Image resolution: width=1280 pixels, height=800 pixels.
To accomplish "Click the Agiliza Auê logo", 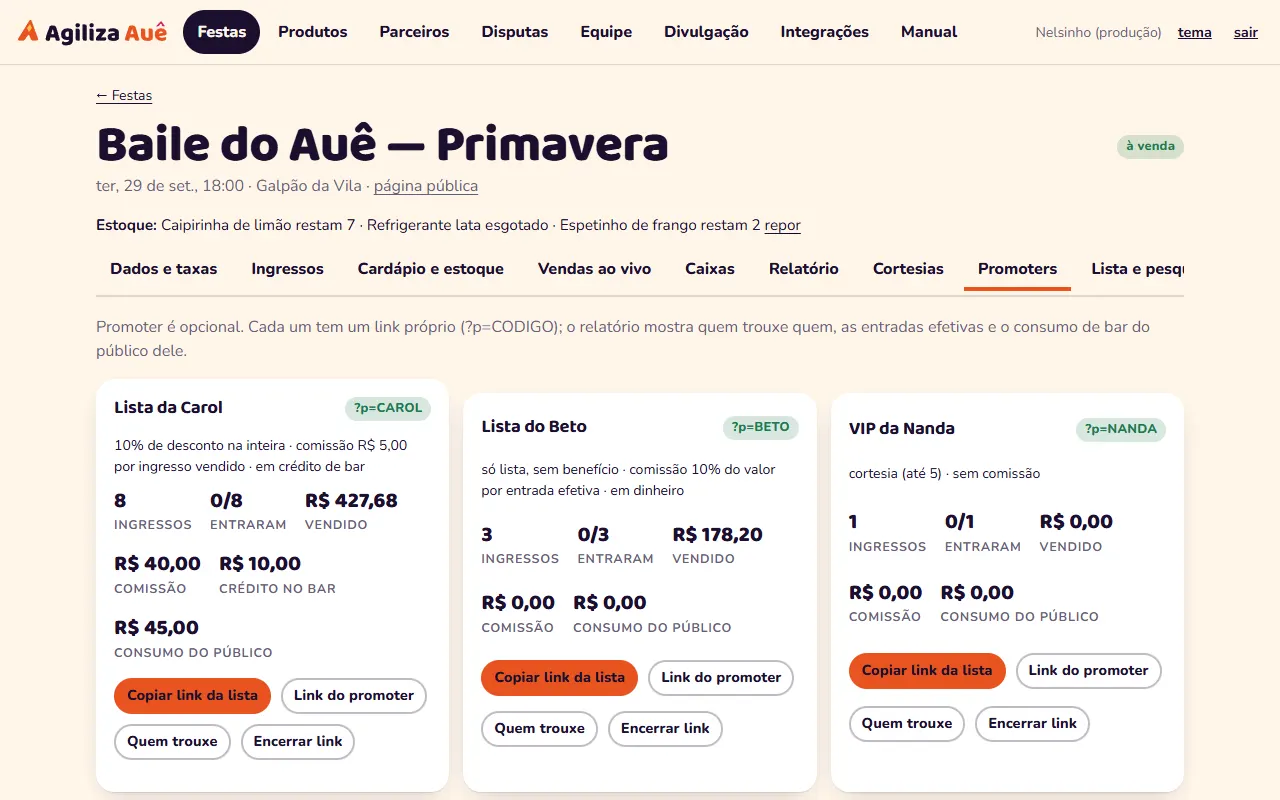I will click(x=92, y=32).
